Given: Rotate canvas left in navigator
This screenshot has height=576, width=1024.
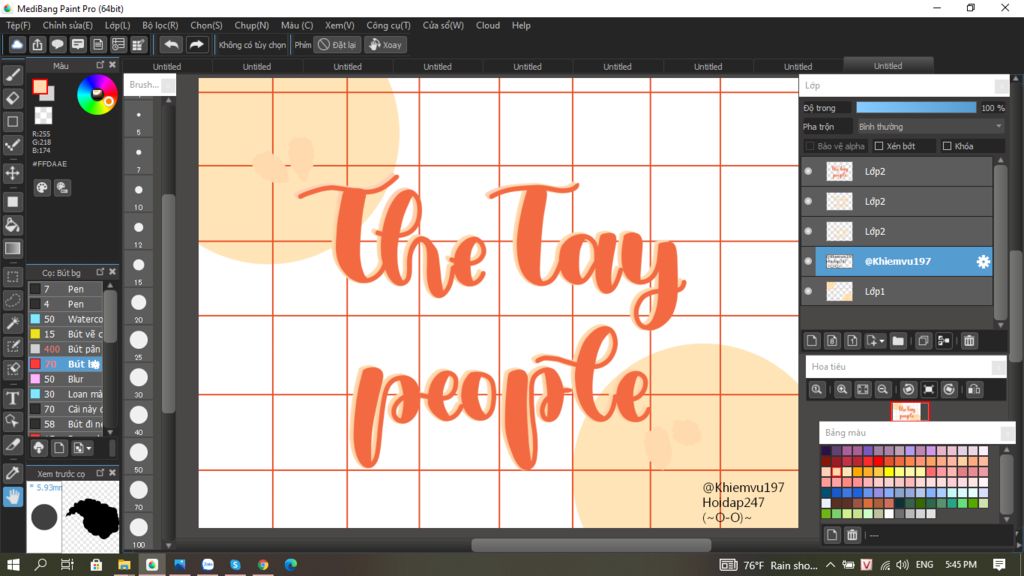Looking at the screenshot, I should [908, 389].
